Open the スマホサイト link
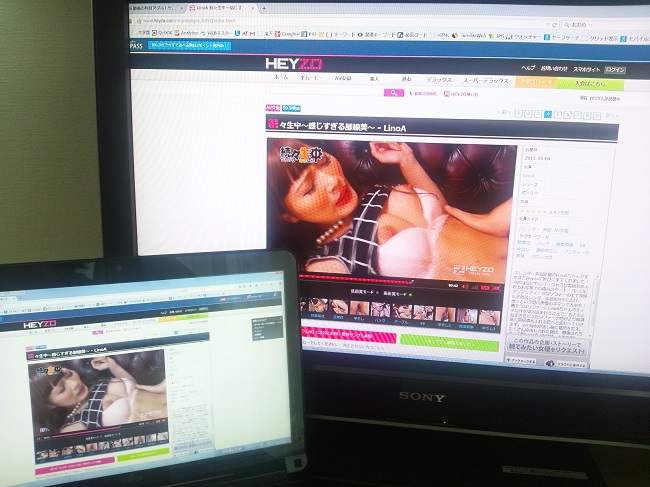Viewport: 650px width, 487px height. coord(587,69)
